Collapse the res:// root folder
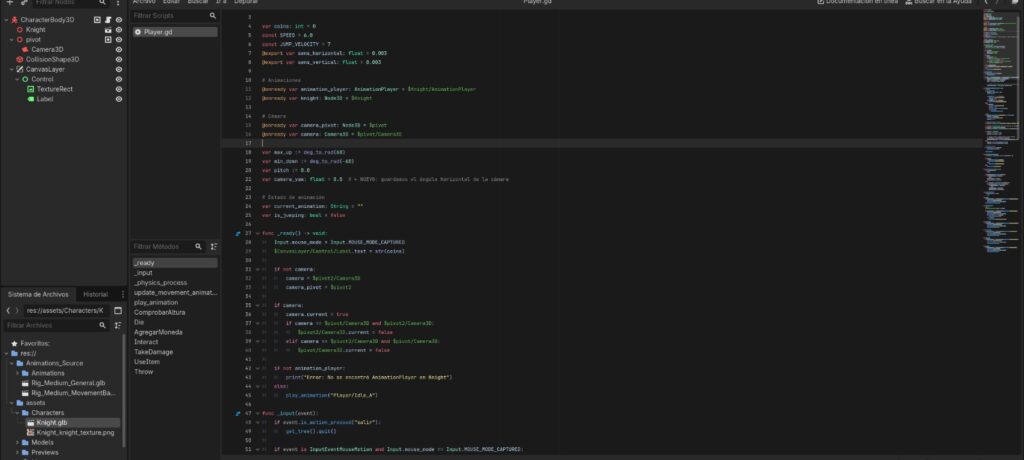 [x=7, y=353]
